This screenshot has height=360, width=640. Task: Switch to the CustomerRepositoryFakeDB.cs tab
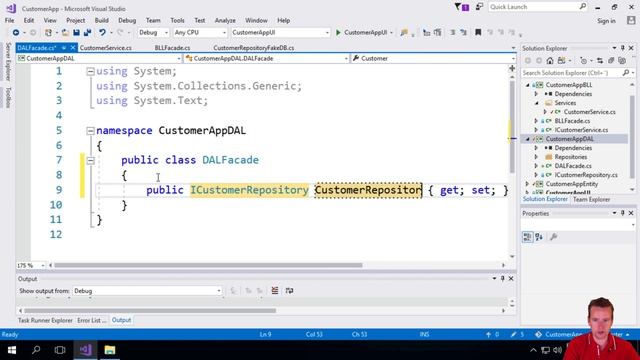pos(253,48)
